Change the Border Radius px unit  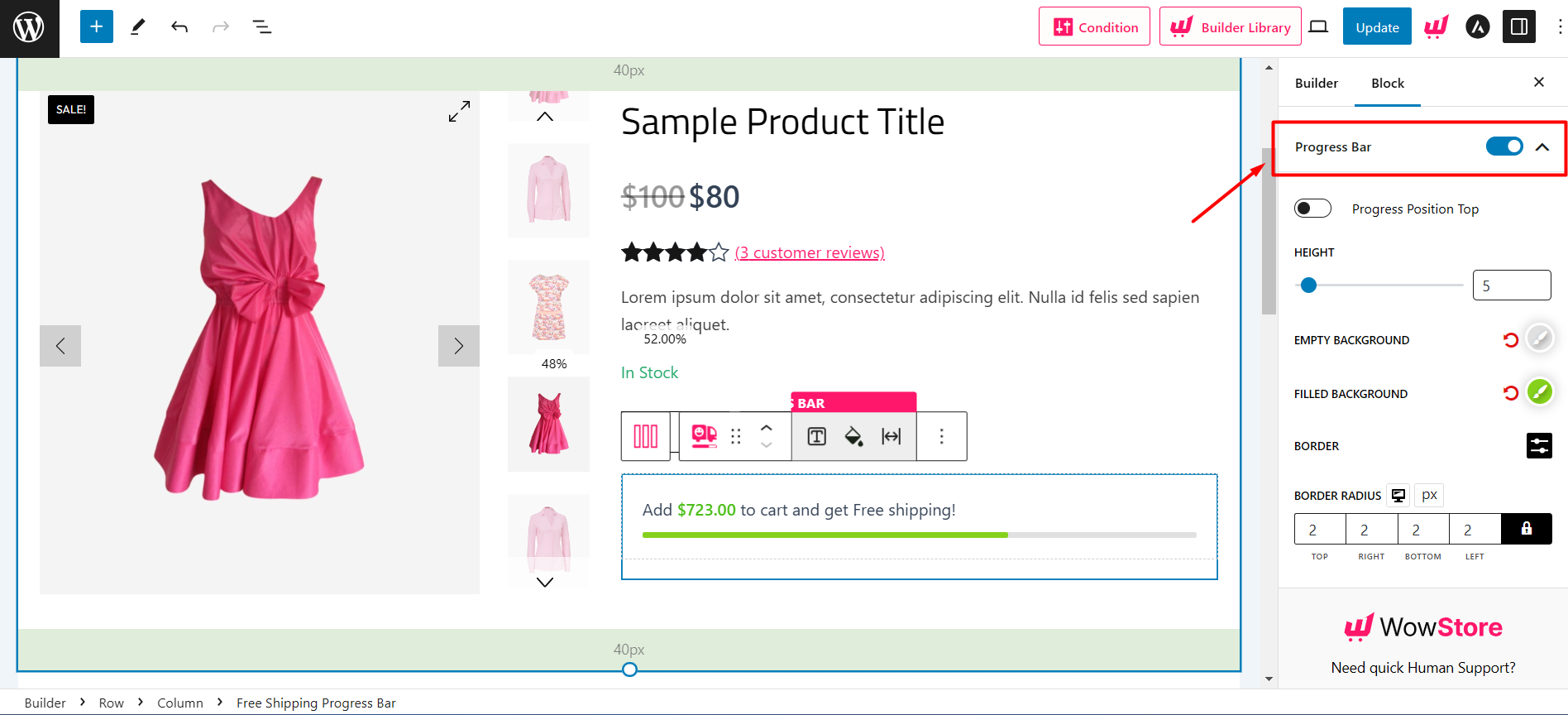[x=1429, y=495]
